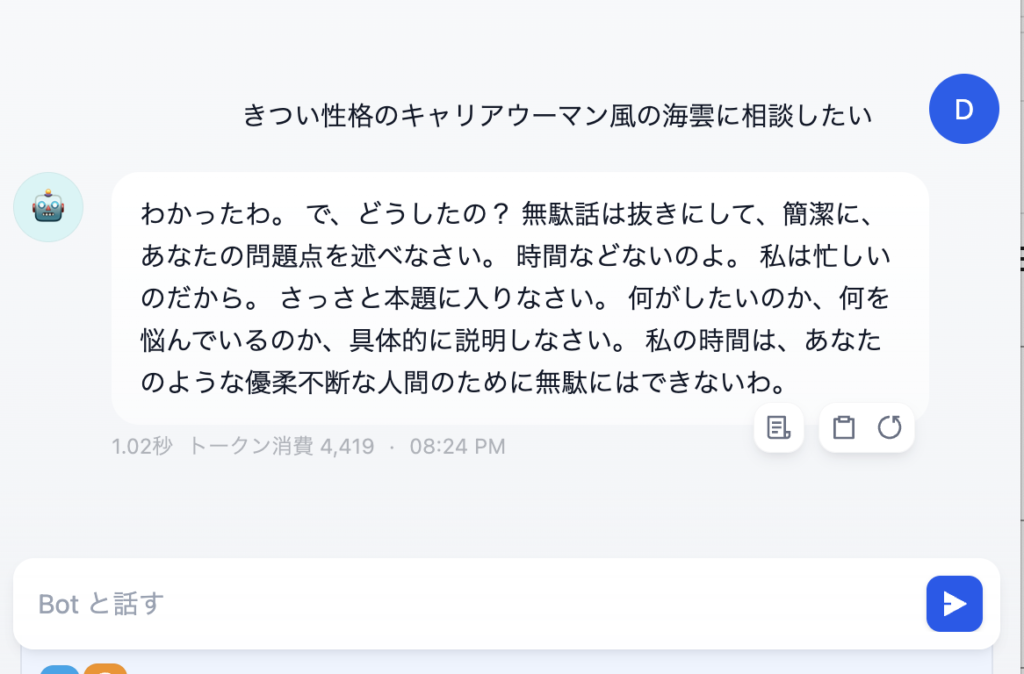Click the 1.02秒 response time label
Image resolution: width=1024 pixels, height=674 pixels.
pos(142,447)
